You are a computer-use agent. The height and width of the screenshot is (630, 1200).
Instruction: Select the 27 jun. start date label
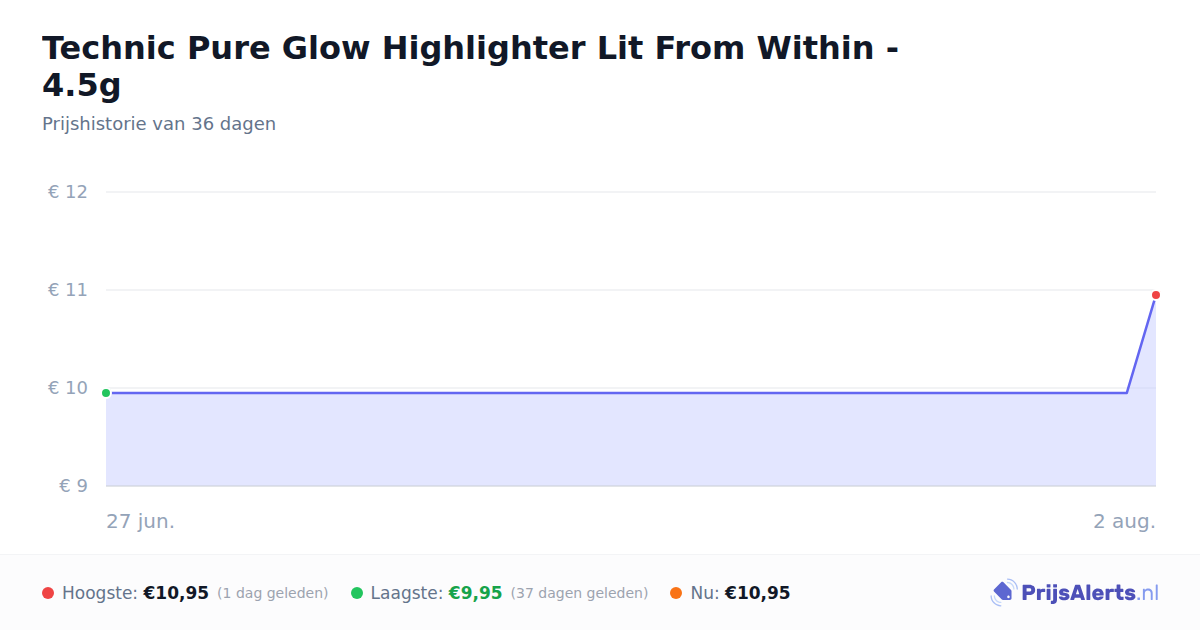[x=141, y=522]
